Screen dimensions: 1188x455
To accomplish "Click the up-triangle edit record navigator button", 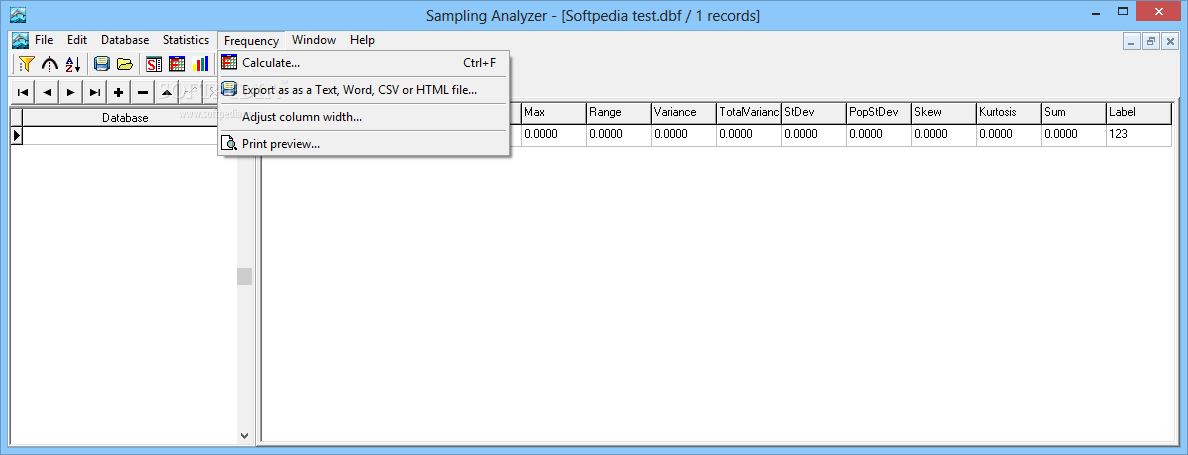I will (166, 92).
